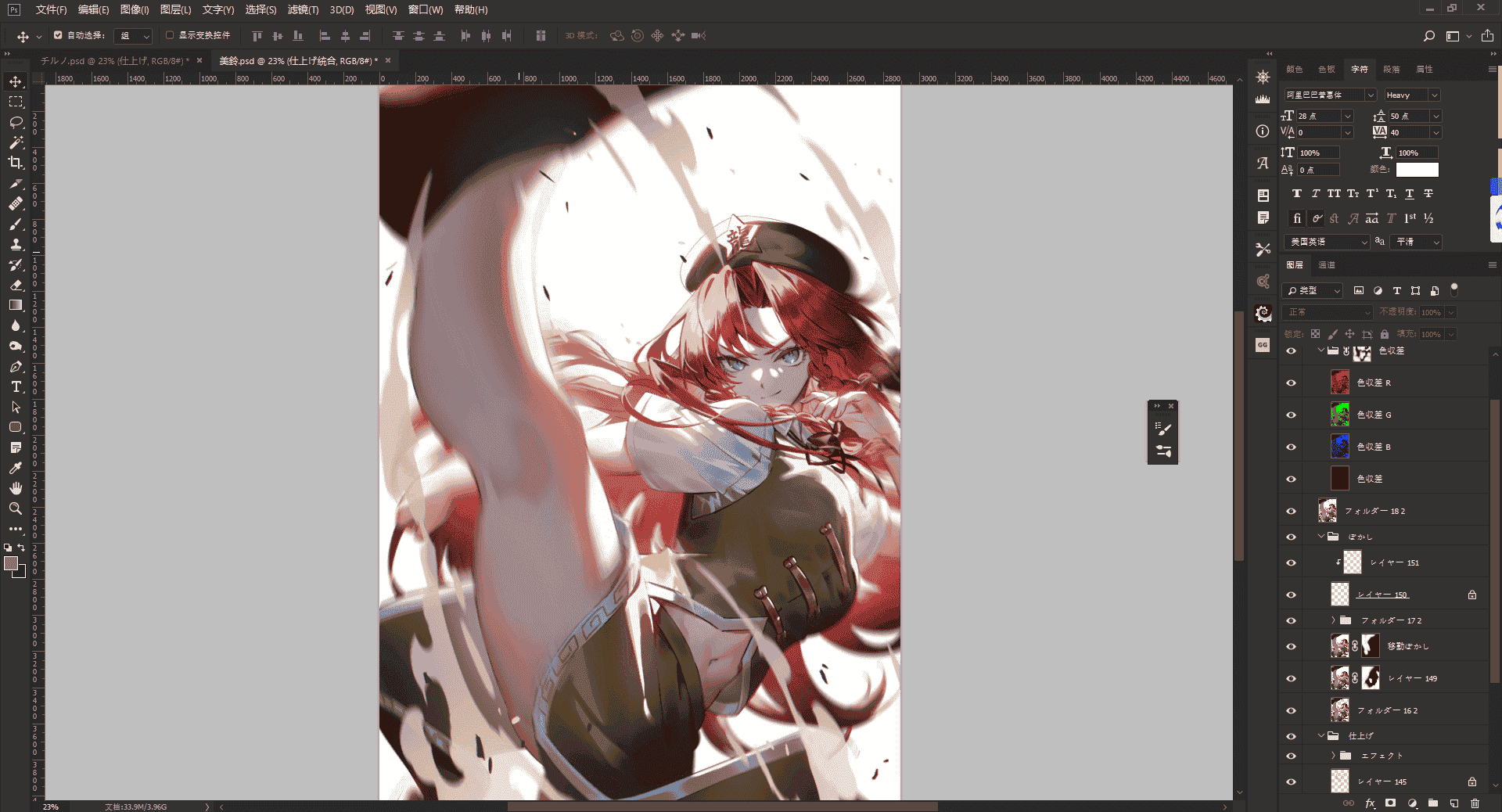Switch to the 段落 paragraph tab
The height and width of the screenshot is (812, 1502).
tap(1392, 70)
